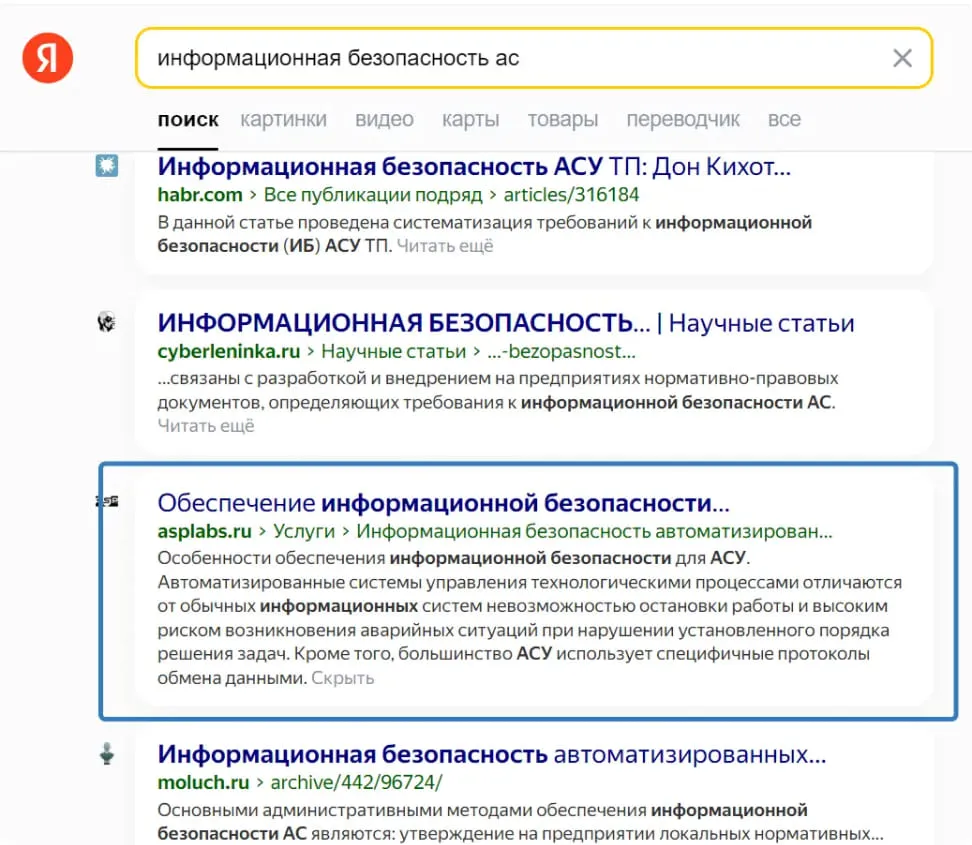Open the товары tab
This screenshot has height=845, width=972.
(563, 118)
